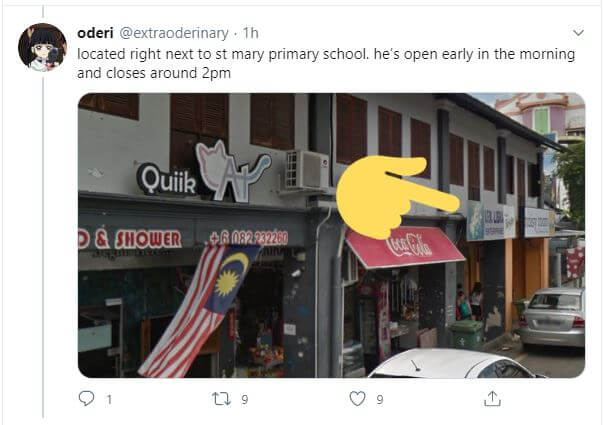Screen dimensions: 604x425
Task: Click the reply speech bubble icon
Action: (x=86, y=398)
